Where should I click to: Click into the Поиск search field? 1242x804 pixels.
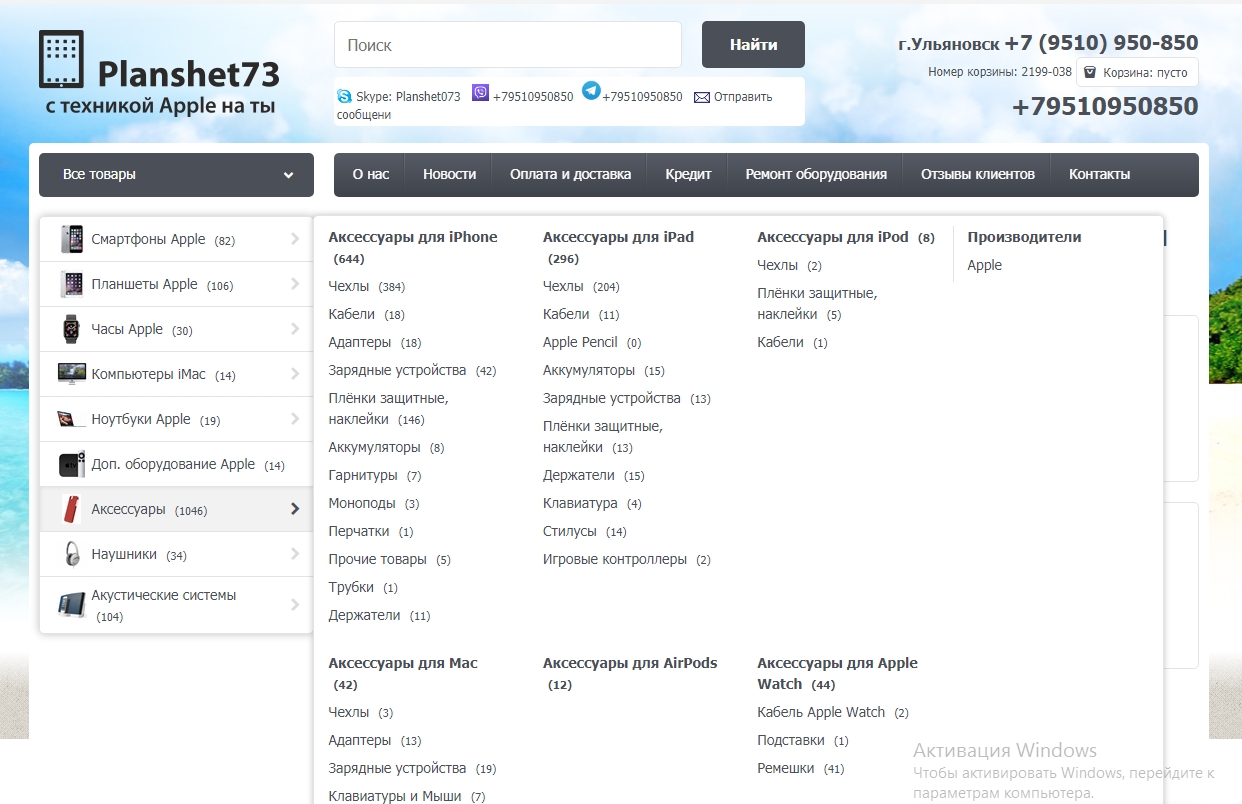508,45
